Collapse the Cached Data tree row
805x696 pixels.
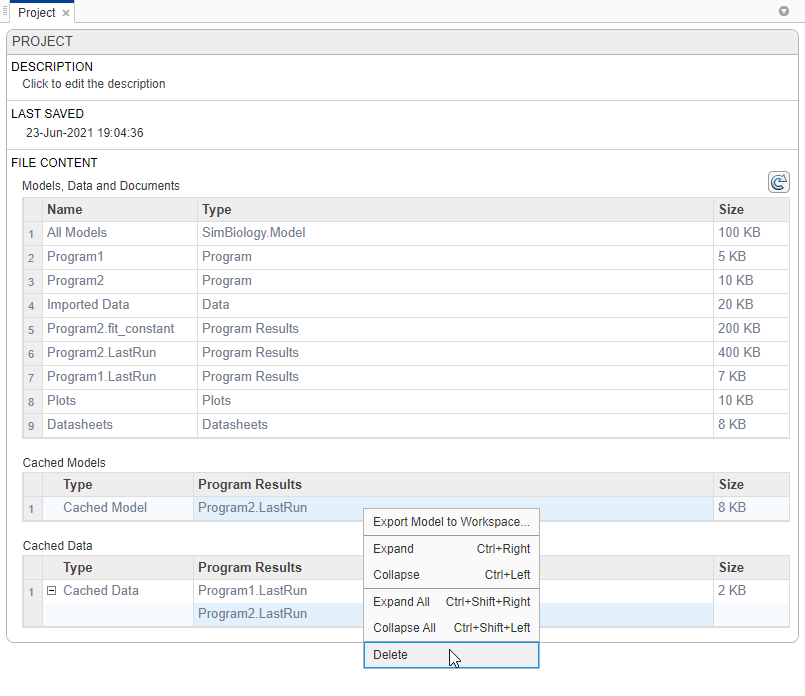point(51,591)
